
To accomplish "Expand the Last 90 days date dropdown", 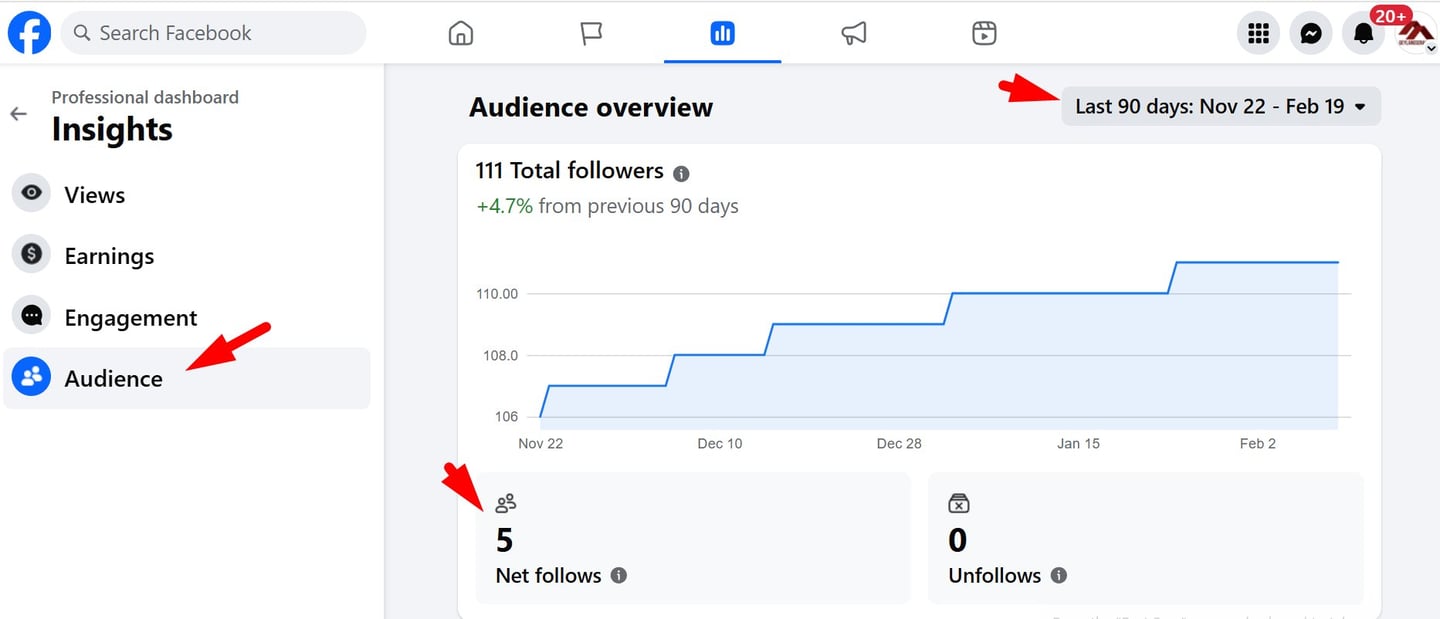I will [x=1221, y=106].
